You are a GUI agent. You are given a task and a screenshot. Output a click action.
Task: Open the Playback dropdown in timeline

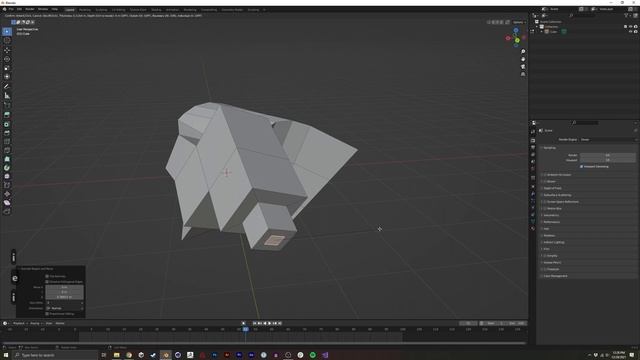(x=19, y=323)
